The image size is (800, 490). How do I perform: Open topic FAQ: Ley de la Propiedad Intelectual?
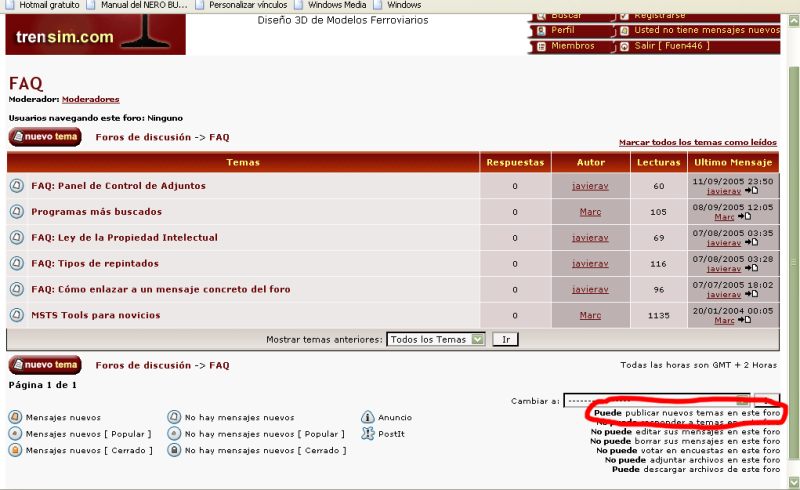click(x=124, y=238)
